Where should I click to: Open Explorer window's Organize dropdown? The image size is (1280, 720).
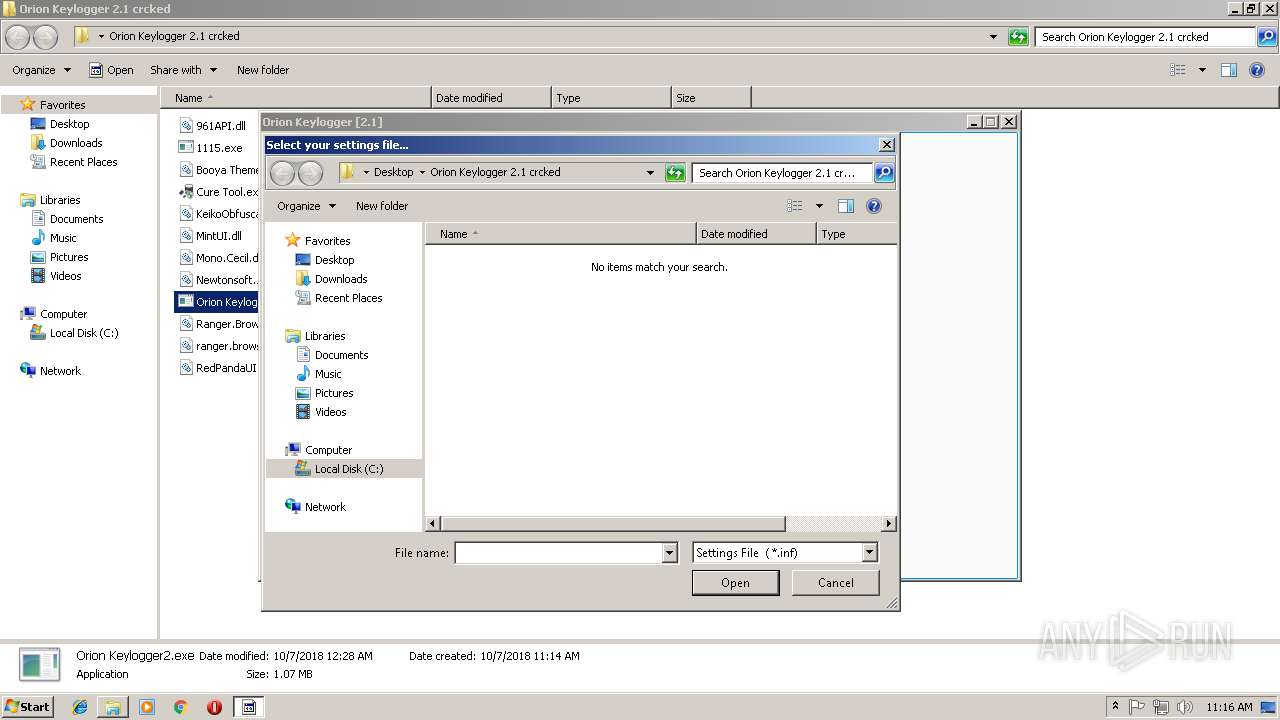pos(41,70)
